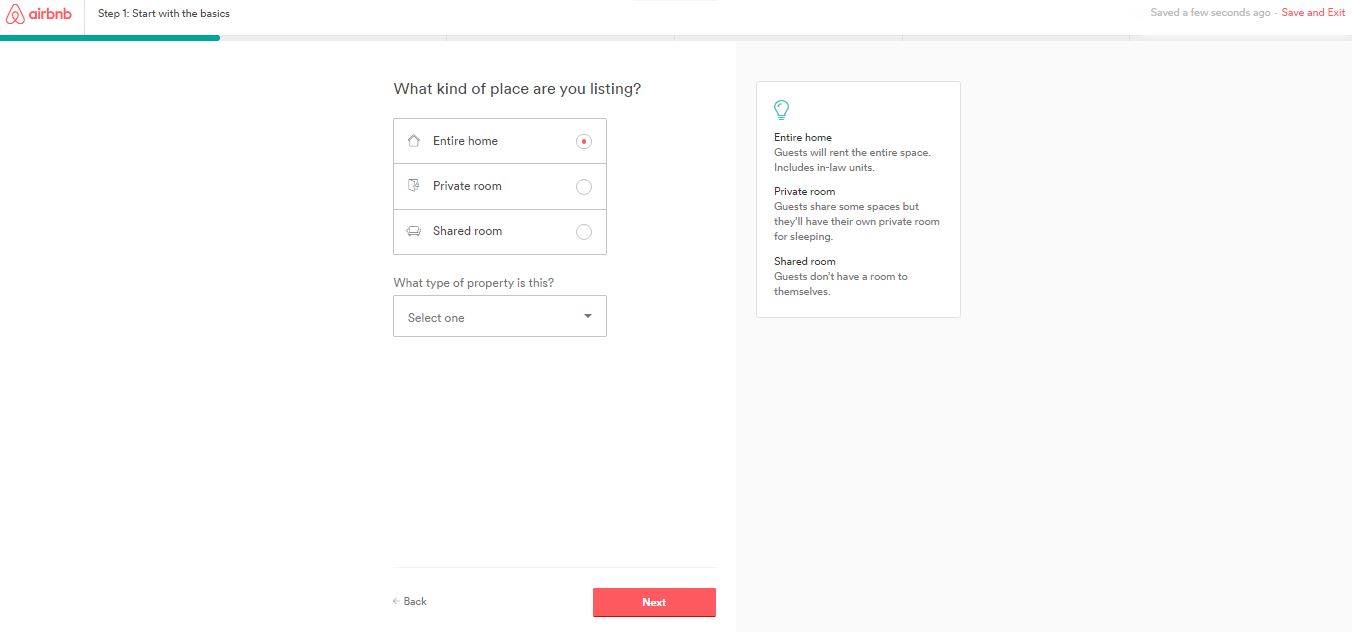This screenshot has width=1352, height=632.
Task: Click the sofa icon beside Shared room
Action: (x=414, y=231)
